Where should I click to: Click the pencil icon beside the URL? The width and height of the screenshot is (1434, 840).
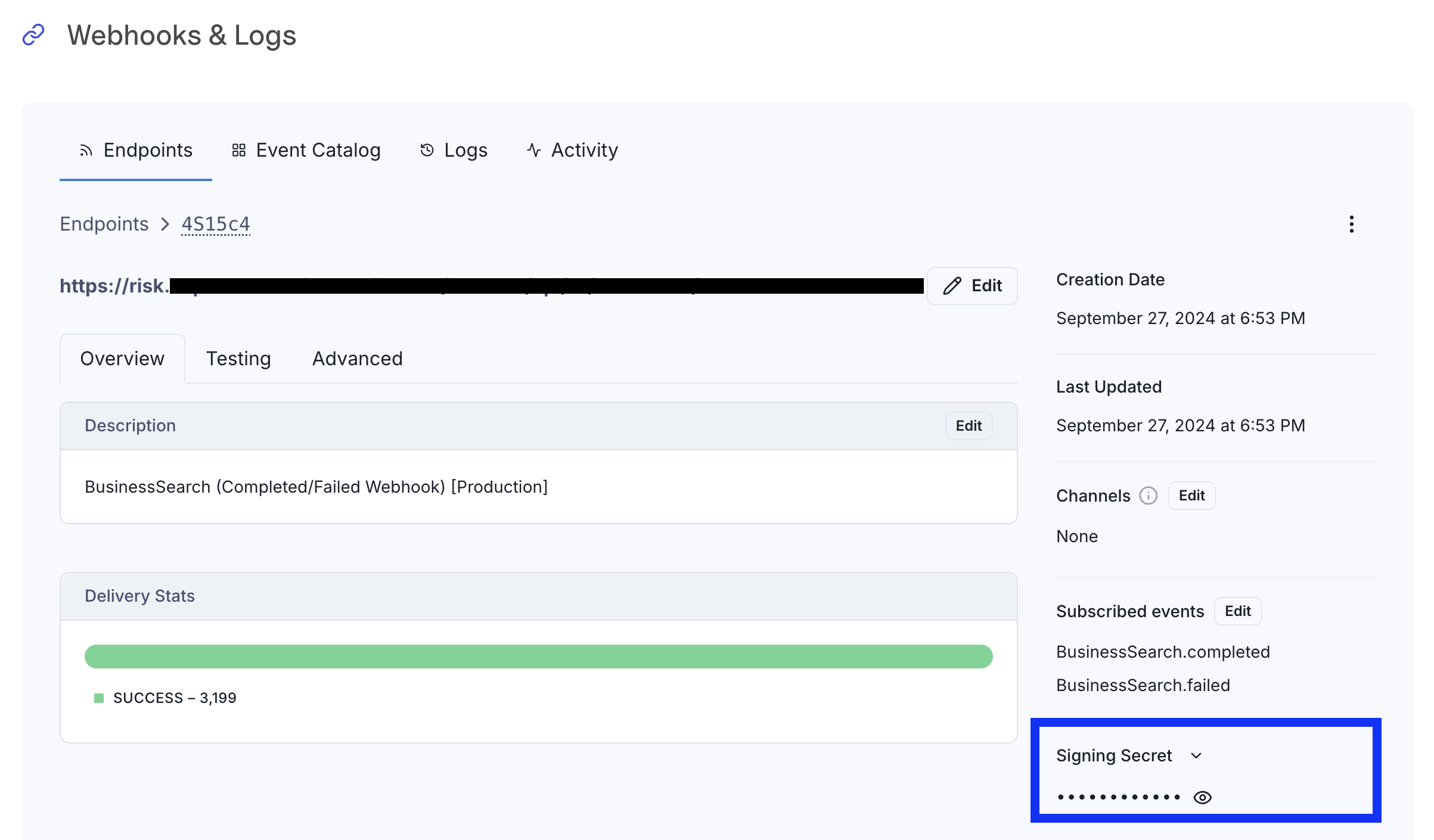click(952, 286)
